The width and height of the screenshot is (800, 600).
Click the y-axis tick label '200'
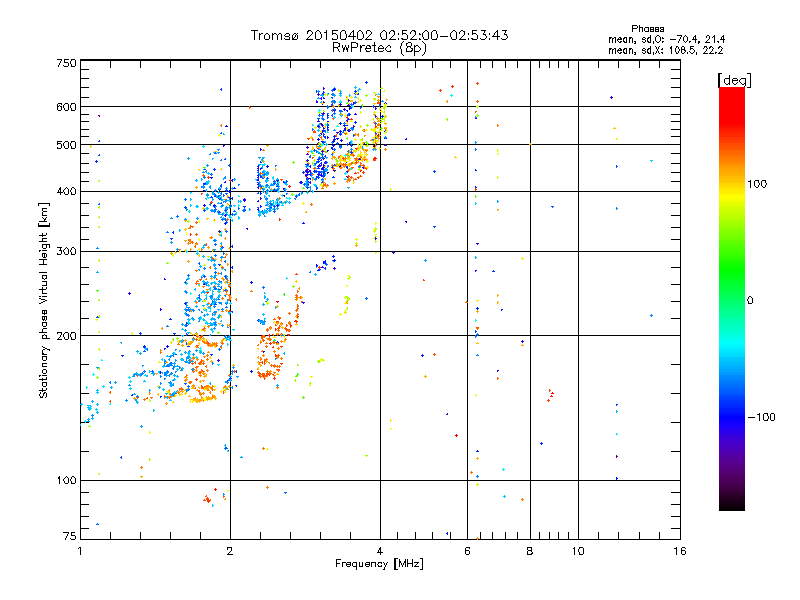point(66,336)
